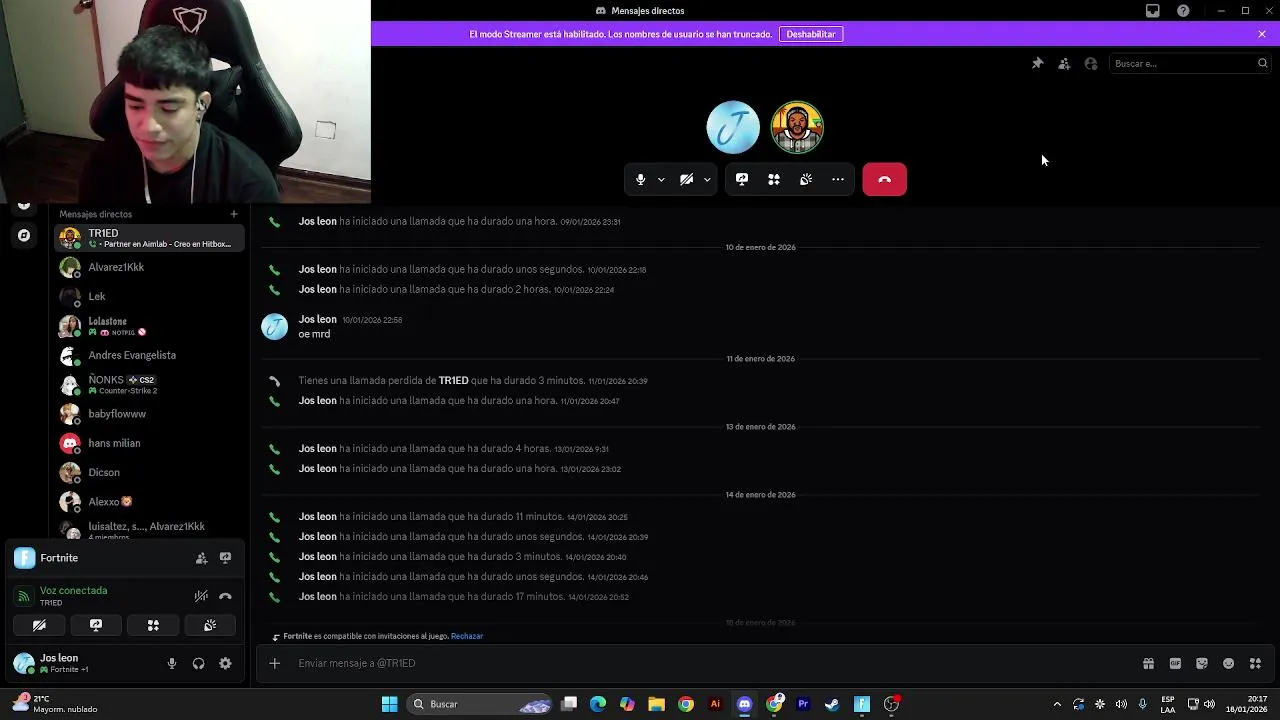Click the plus attach button beside message box
Viewport: 1280px width, 720px height.
point(274,663)
